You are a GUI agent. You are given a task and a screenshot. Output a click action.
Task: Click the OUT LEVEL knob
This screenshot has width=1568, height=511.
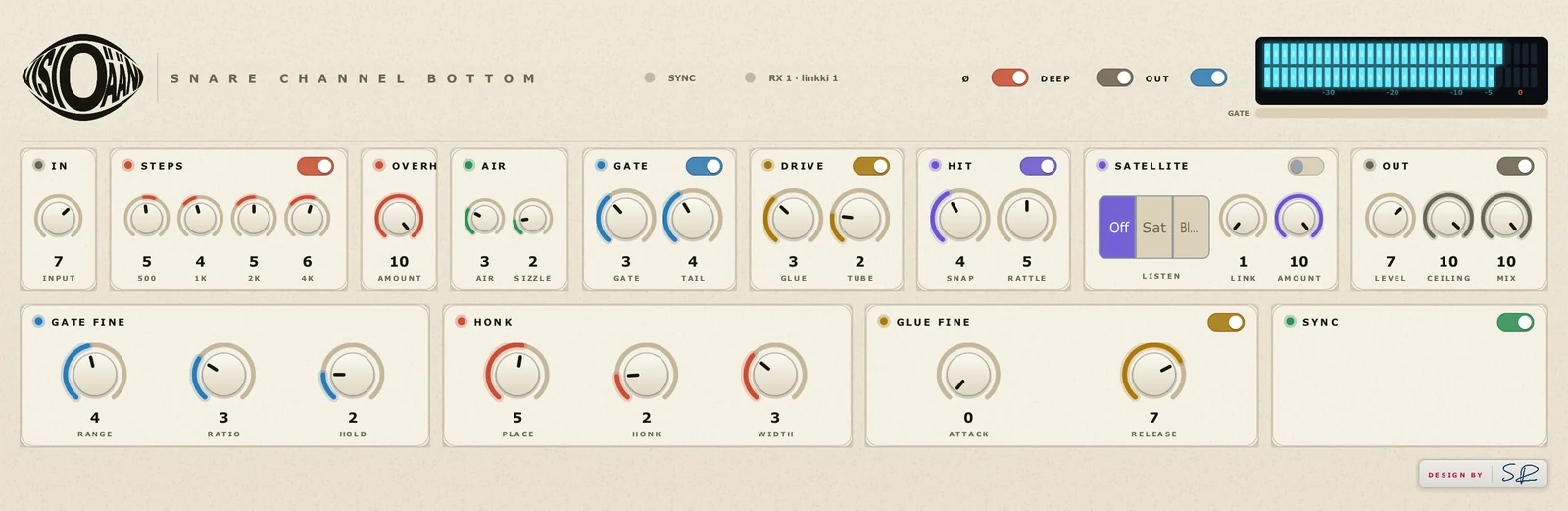1390,218
